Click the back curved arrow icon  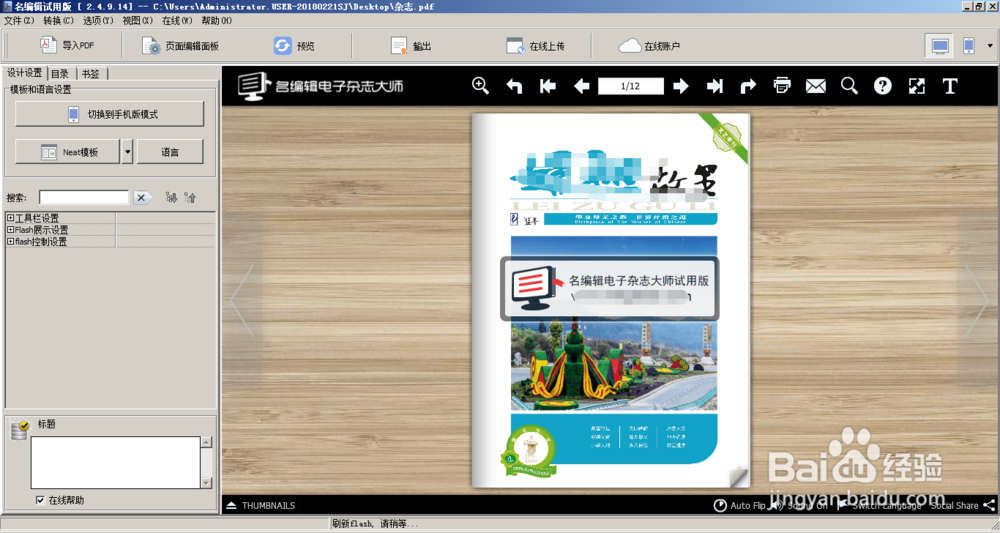pos(514,85)
